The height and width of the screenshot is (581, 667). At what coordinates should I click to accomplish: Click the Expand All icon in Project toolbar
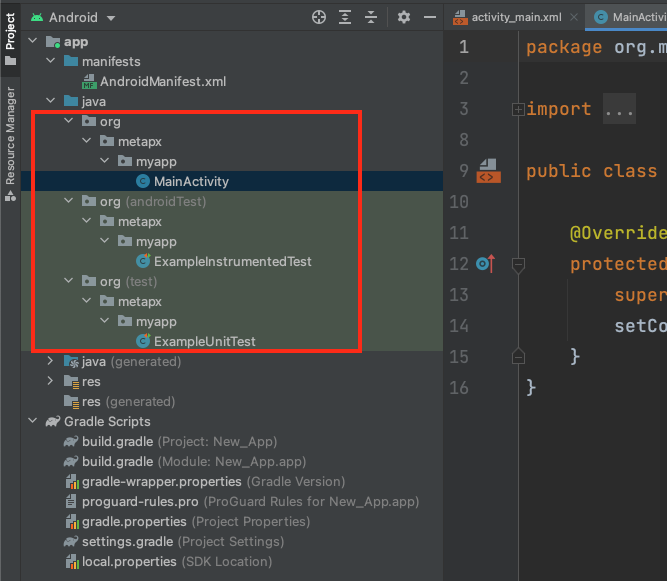[345, 17]
